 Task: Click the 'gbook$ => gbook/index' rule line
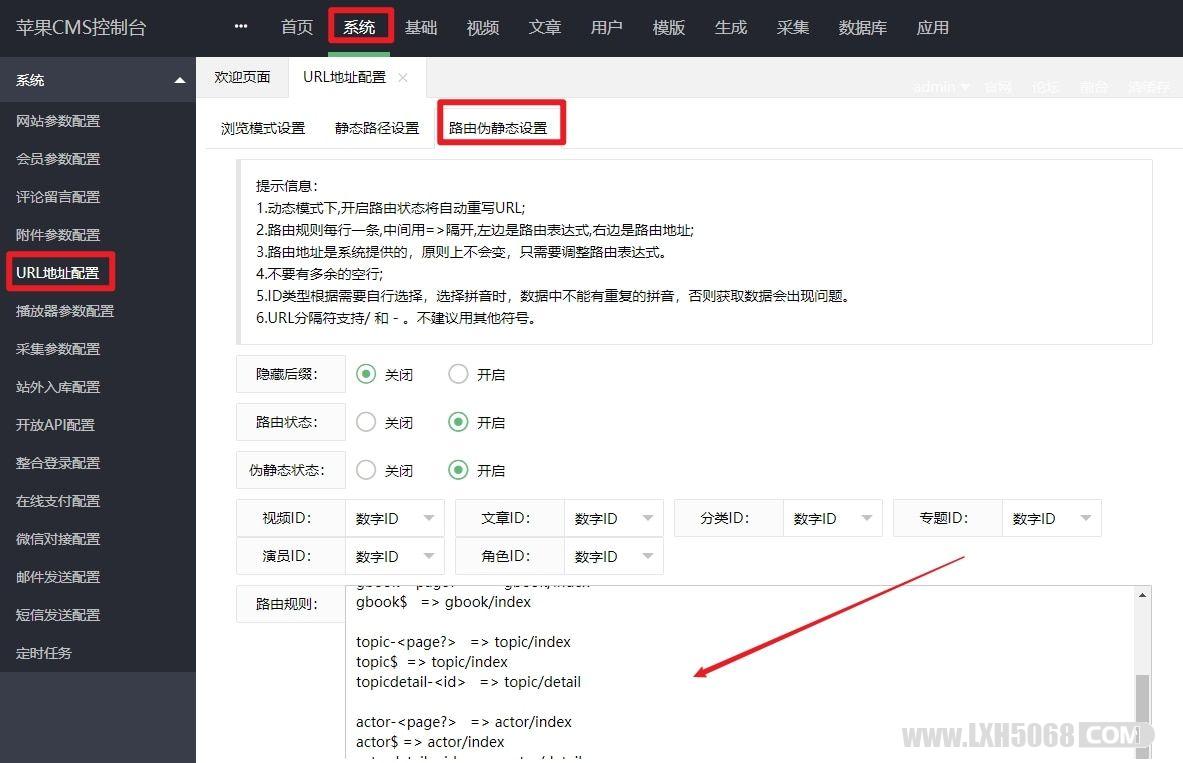[x=443, y=602]
